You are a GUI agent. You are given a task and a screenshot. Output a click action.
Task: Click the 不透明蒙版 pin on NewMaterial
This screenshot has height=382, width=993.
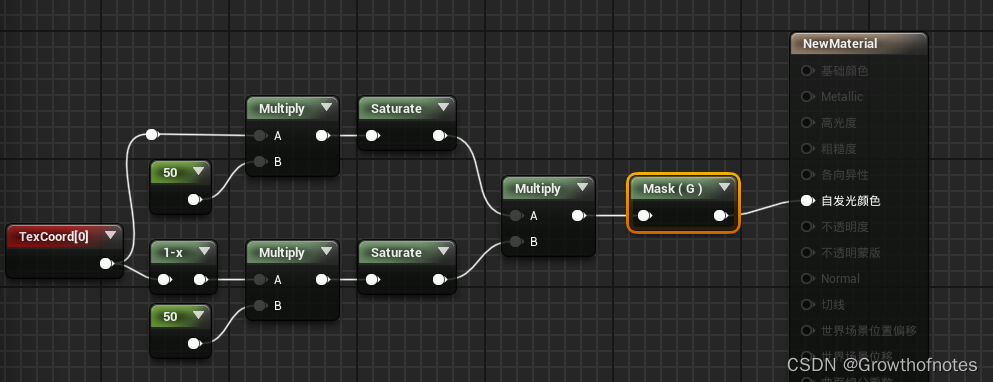(x=807, y=252)
